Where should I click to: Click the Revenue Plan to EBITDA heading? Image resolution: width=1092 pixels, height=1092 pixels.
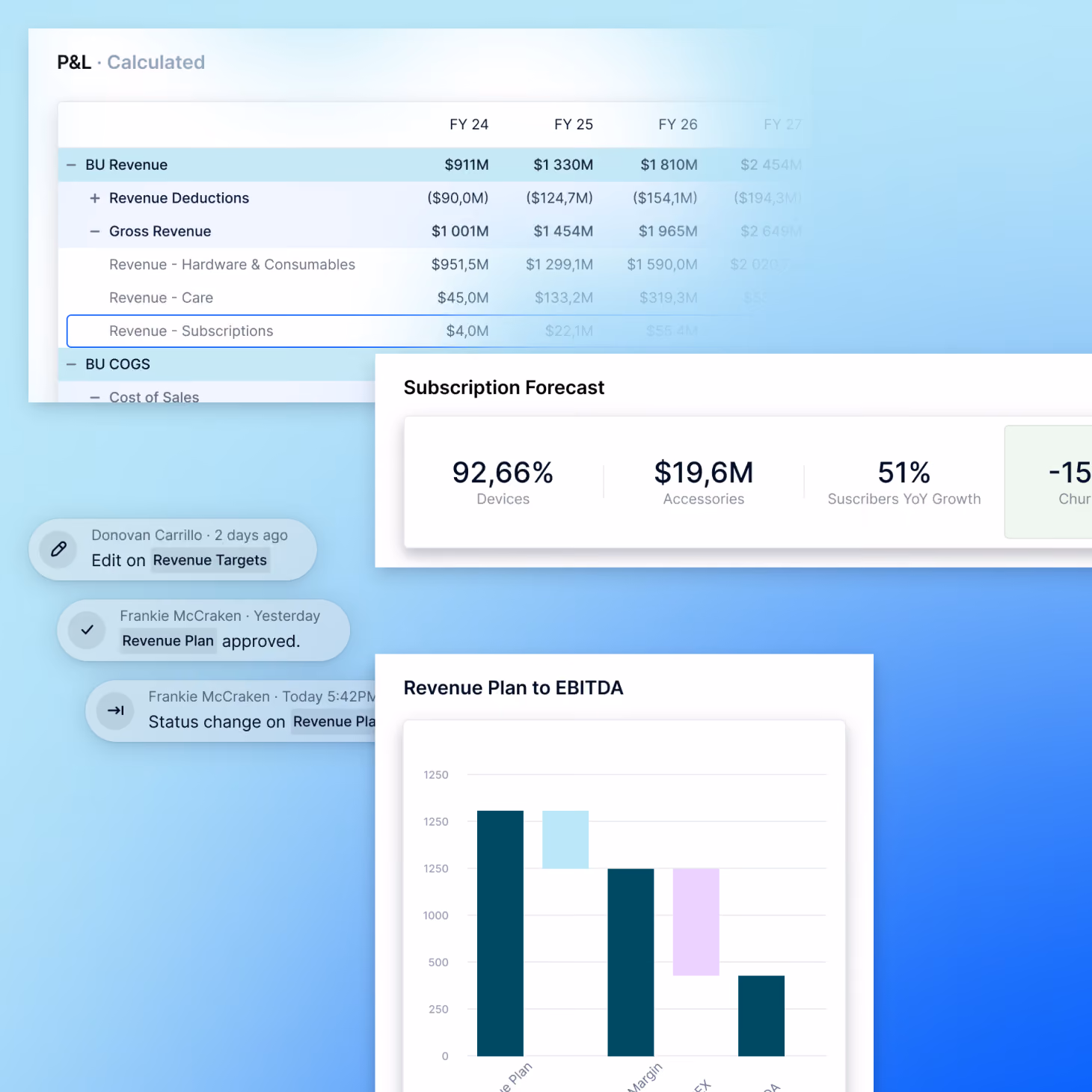[513, 688]
